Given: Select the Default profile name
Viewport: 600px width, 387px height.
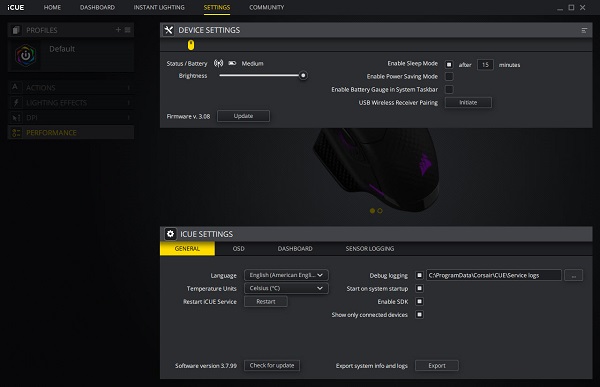Looking at the screenshot, I should 62,49.
